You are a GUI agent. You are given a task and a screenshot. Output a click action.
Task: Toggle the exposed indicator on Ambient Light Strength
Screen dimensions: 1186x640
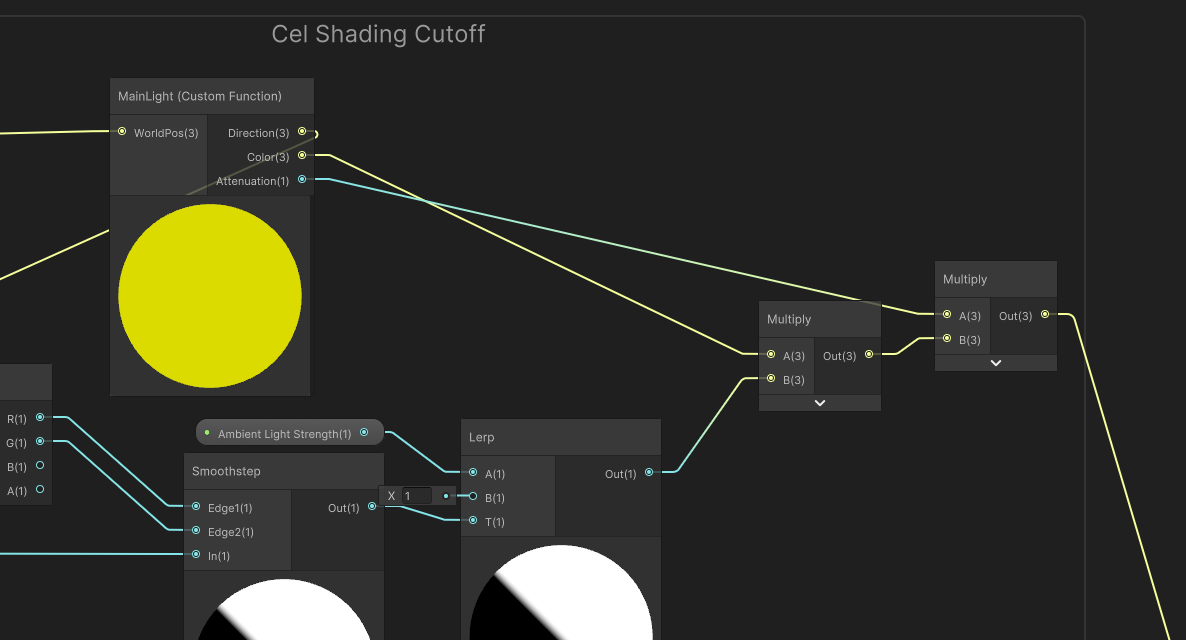[208, 432]
